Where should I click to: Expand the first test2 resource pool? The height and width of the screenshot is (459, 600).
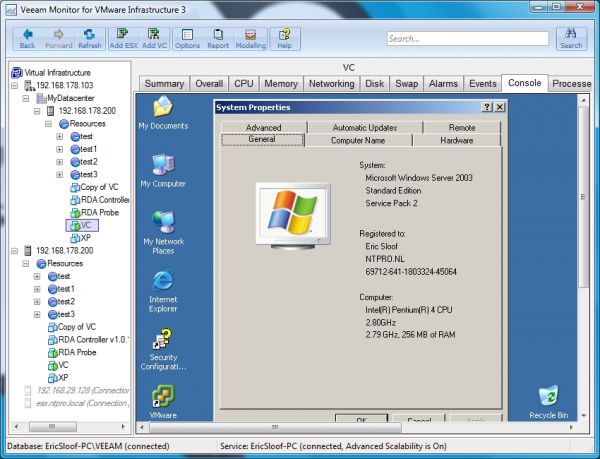tap(60, 162)
